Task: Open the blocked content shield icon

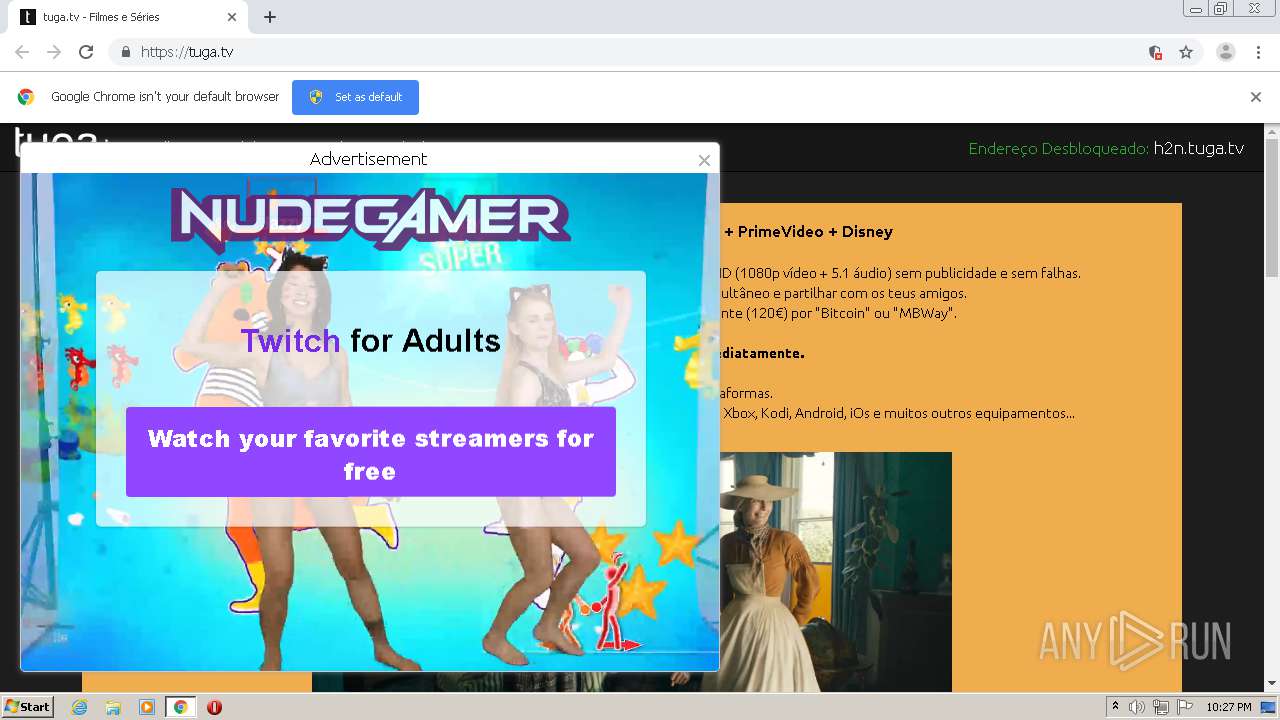Action: [1155, 52]
